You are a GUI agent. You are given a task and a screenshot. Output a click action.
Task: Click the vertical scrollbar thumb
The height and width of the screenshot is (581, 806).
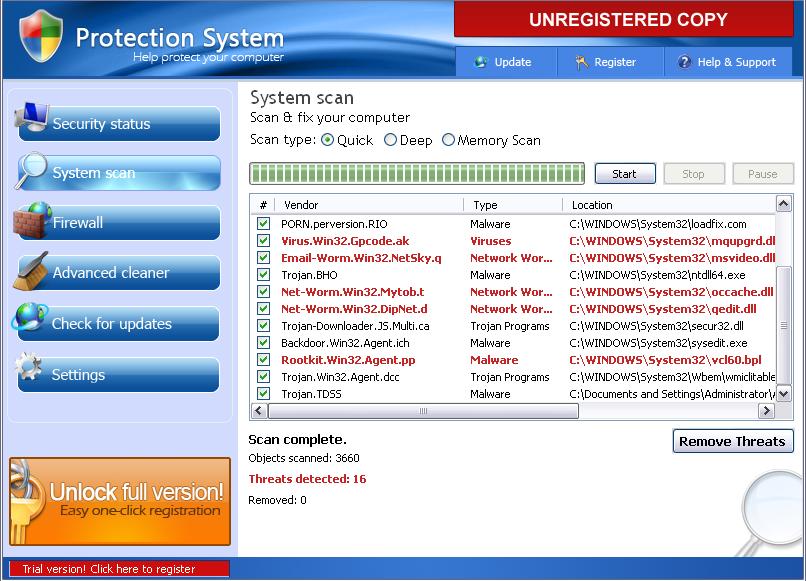pos(783,325)
